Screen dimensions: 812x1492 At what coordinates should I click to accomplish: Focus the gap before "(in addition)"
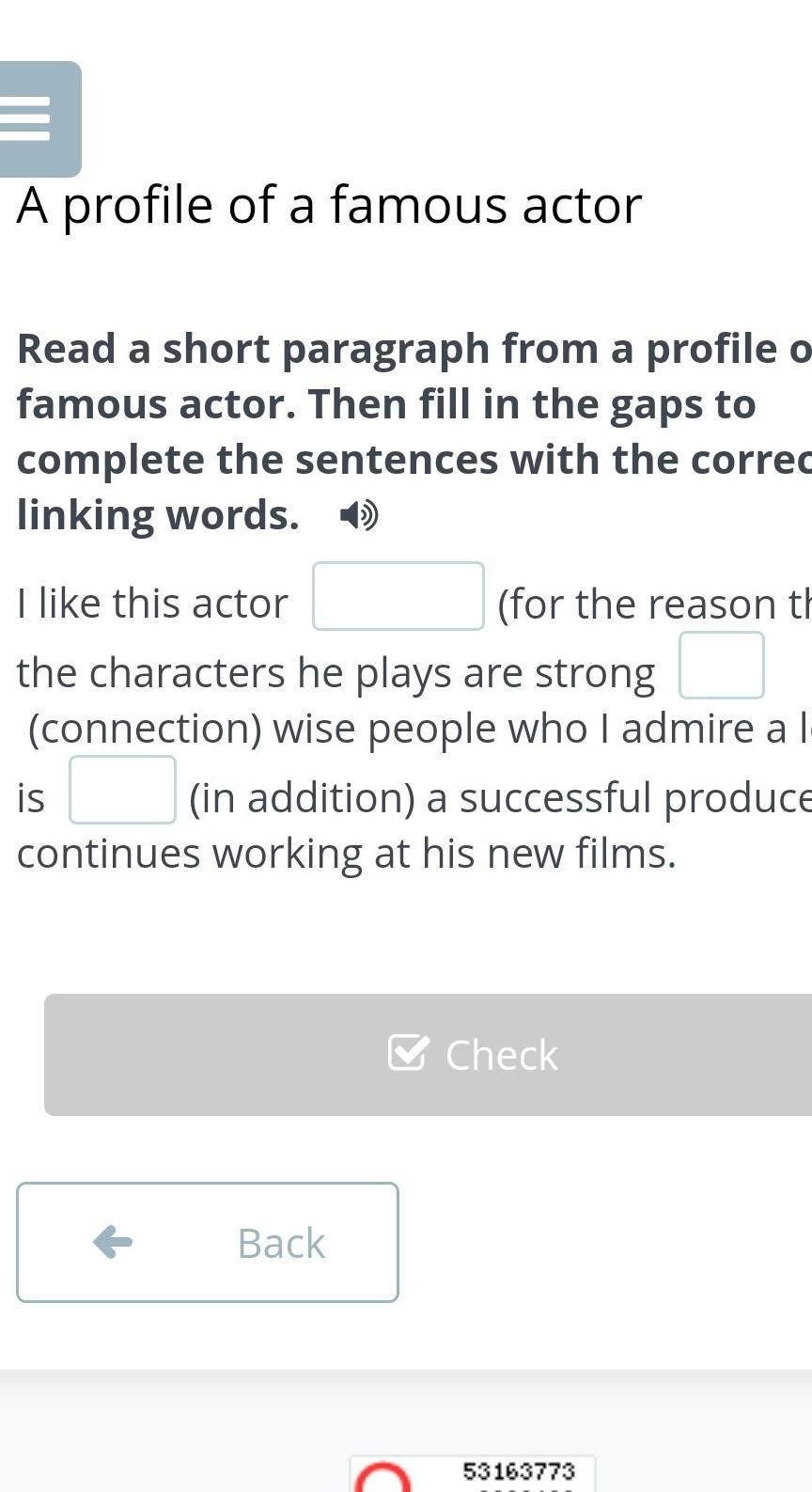tap(122, 790)
